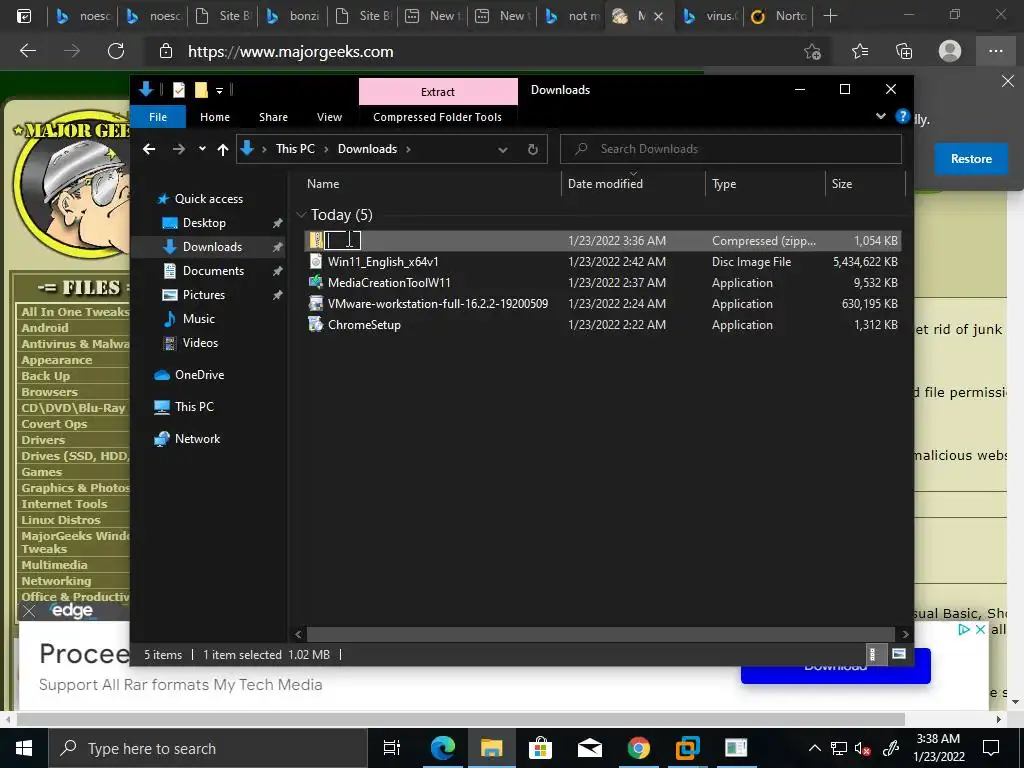Open recent locations dropdown in Explorer

[202, 149]
